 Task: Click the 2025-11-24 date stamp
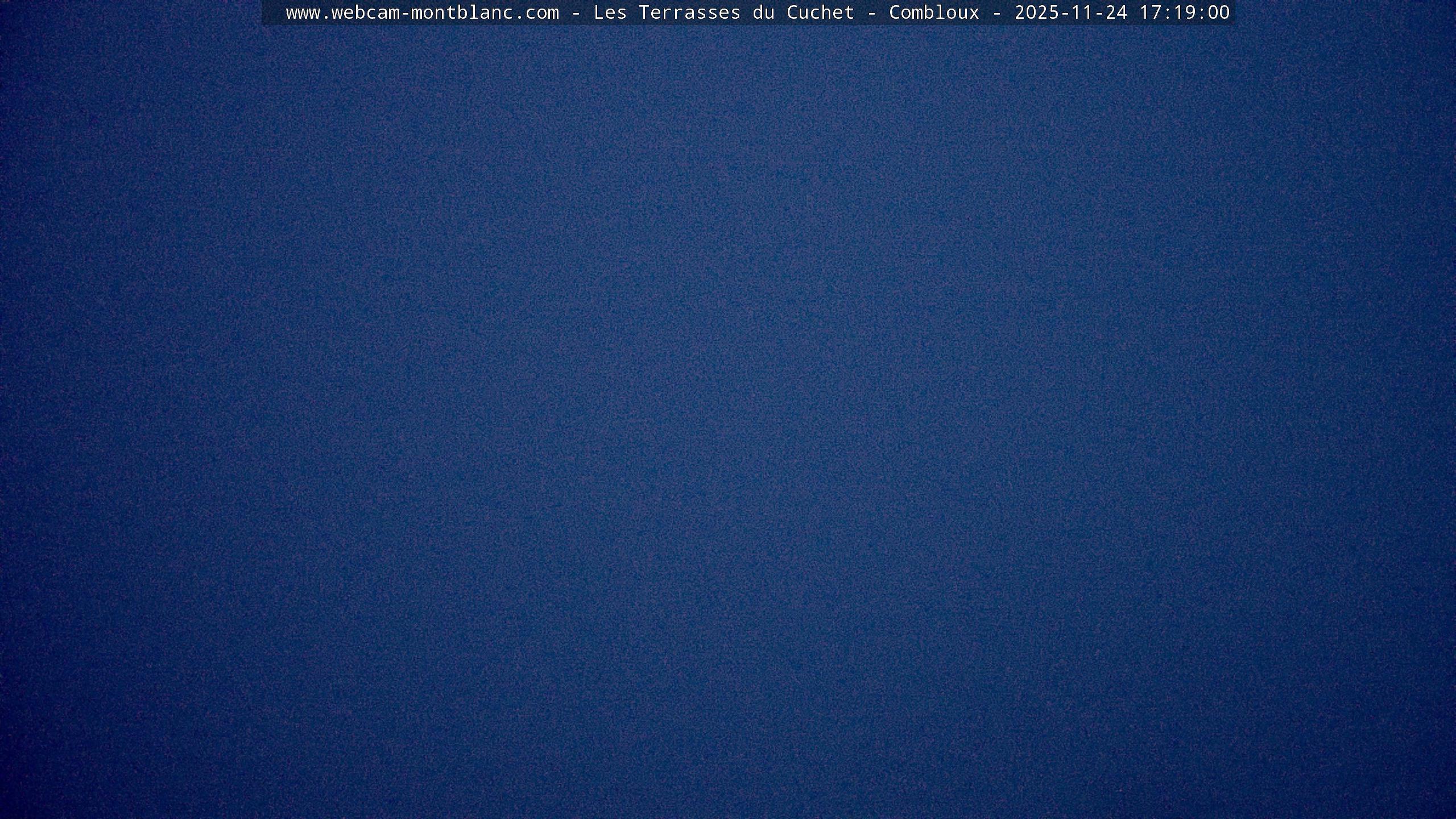click(x=1070, y=13)
